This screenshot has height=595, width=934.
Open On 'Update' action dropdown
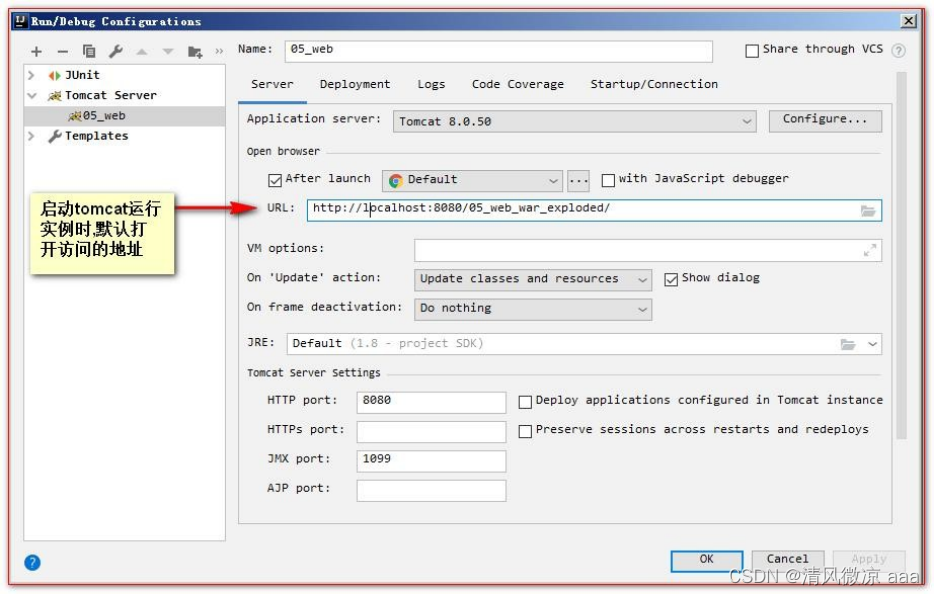[x=533, y=279]
